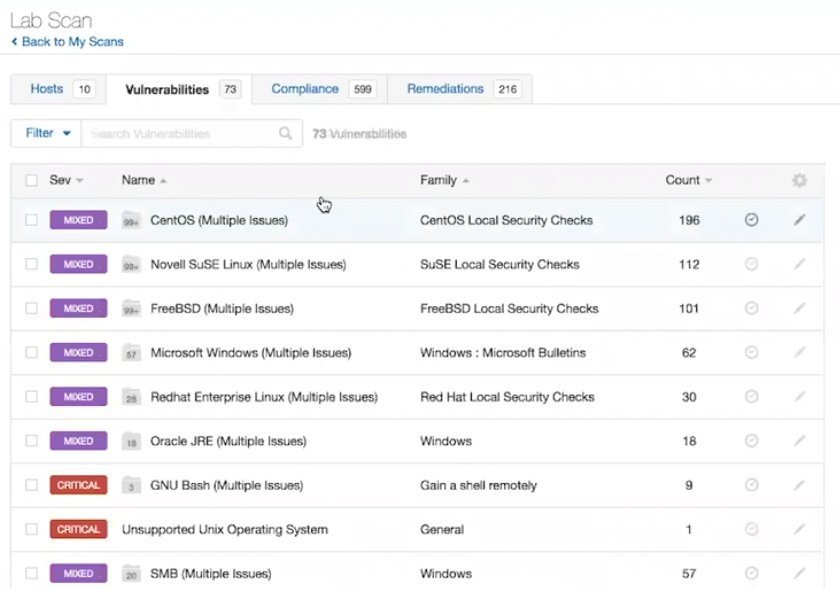Open the Filter dropdown

[x=46, y=133]
